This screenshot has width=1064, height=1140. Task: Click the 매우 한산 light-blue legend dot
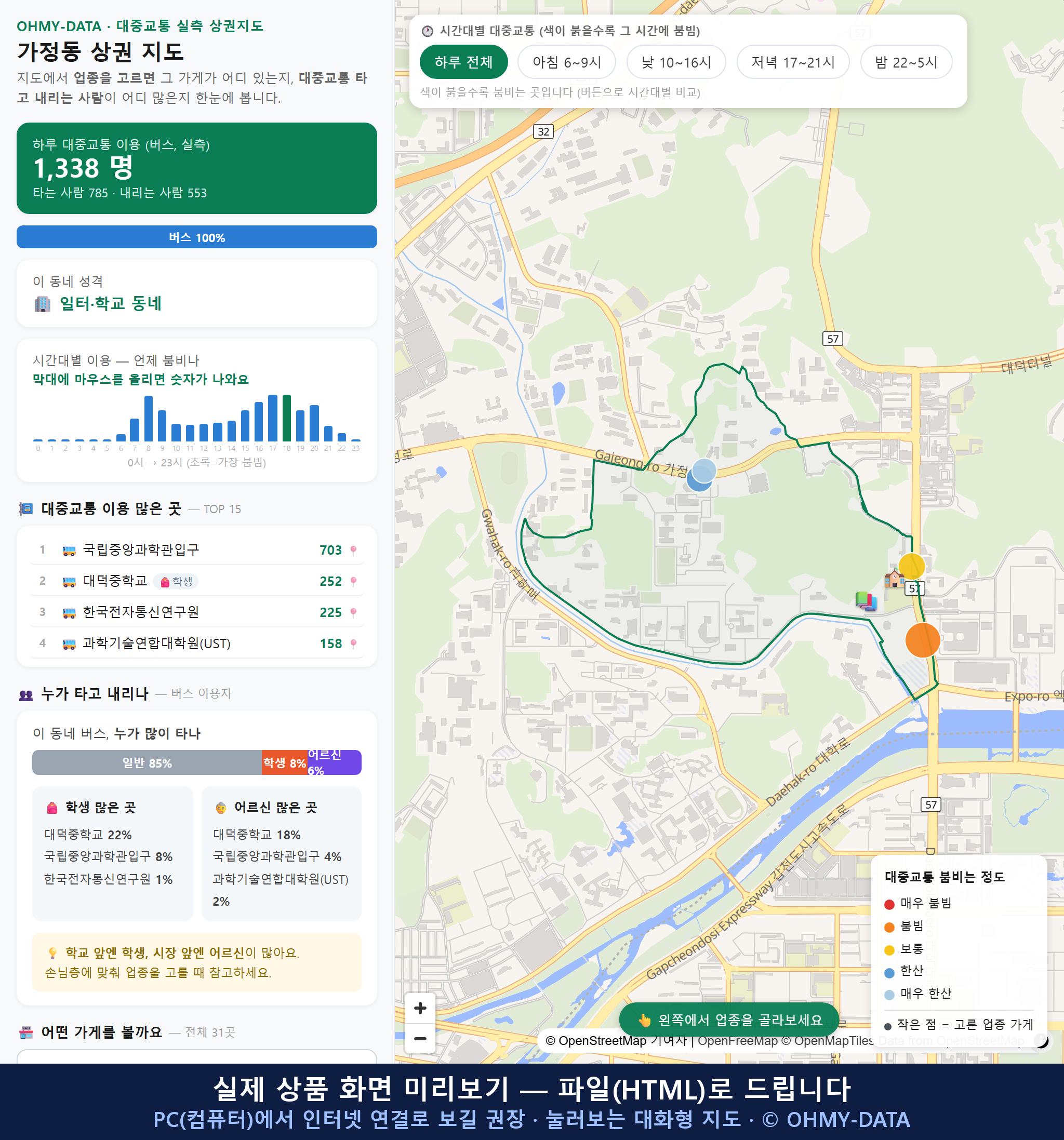[x=889, y=995]
